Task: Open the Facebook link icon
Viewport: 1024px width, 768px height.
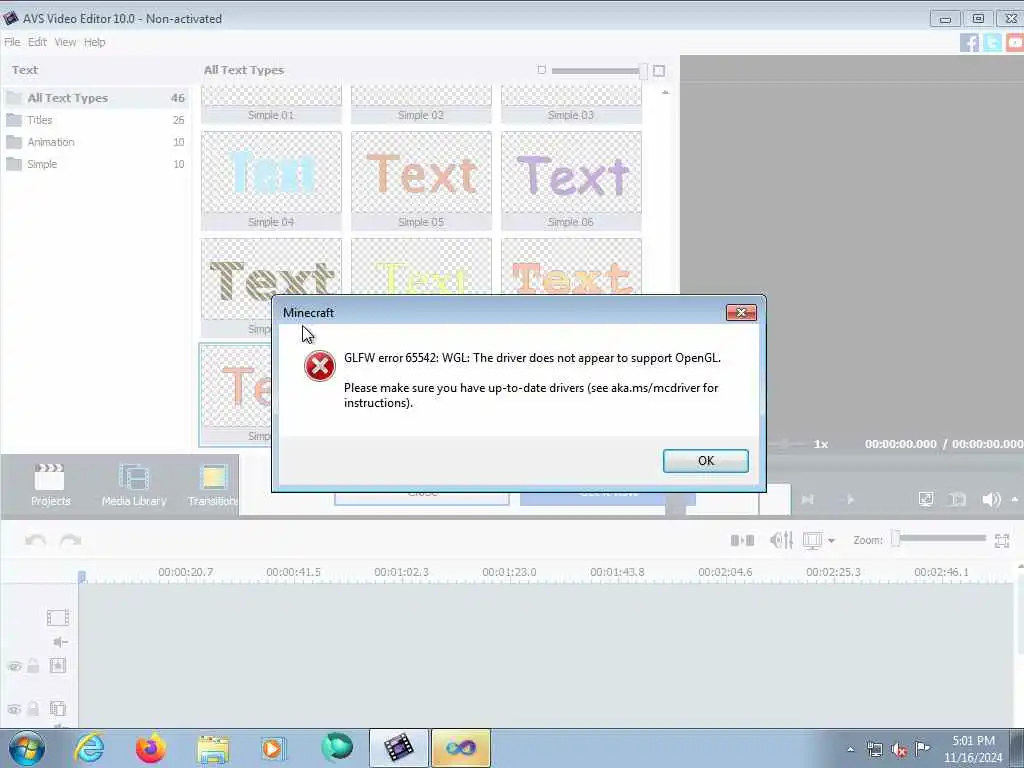Action: point(969,42)
